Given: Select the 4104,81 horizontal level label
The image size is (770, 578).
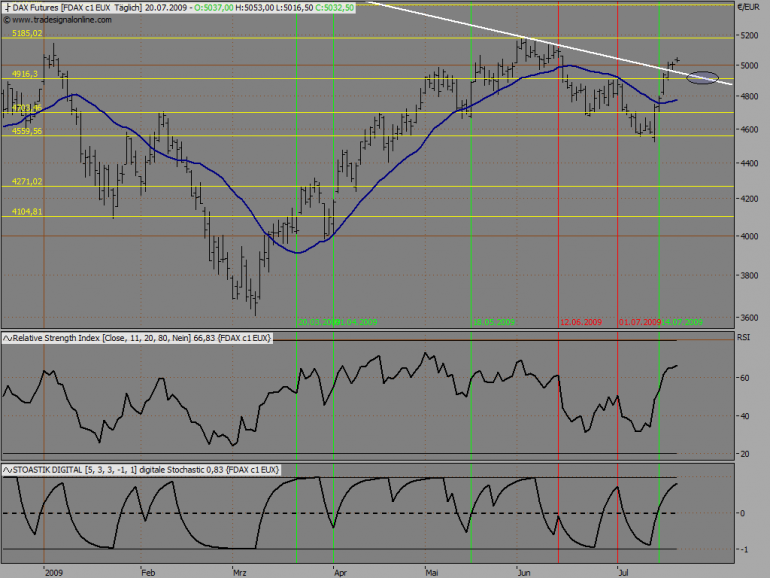Looking at the screenshot, I should pyautogui.click(x=27, y=212).
